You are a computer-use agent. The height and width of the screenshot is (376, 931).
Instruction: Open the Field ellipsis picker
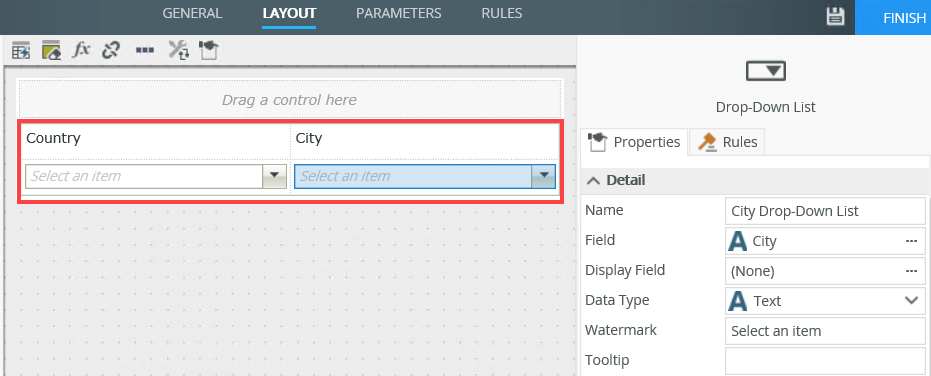[911, 241]
